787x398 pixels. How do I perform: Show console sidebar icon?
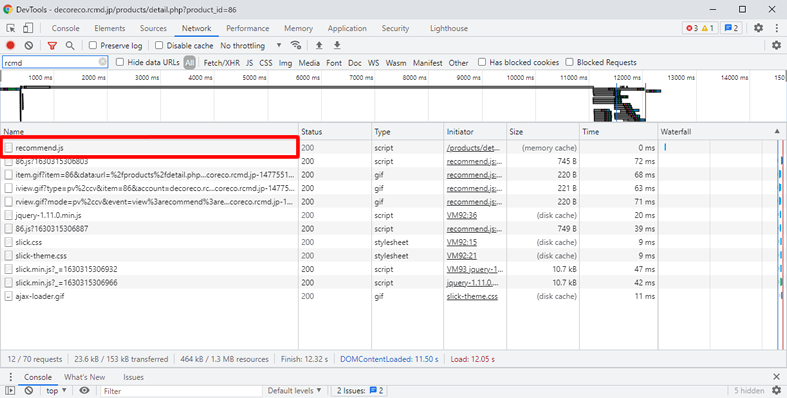tap(10, 390)
